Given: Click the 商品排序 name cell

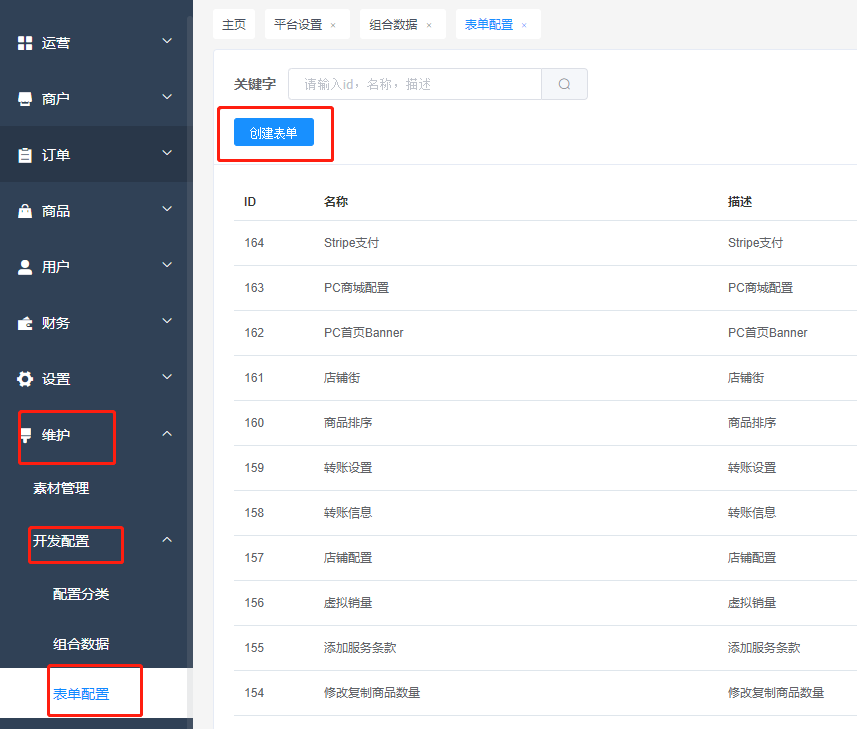Looking at the screenshot, I should 348,423.
